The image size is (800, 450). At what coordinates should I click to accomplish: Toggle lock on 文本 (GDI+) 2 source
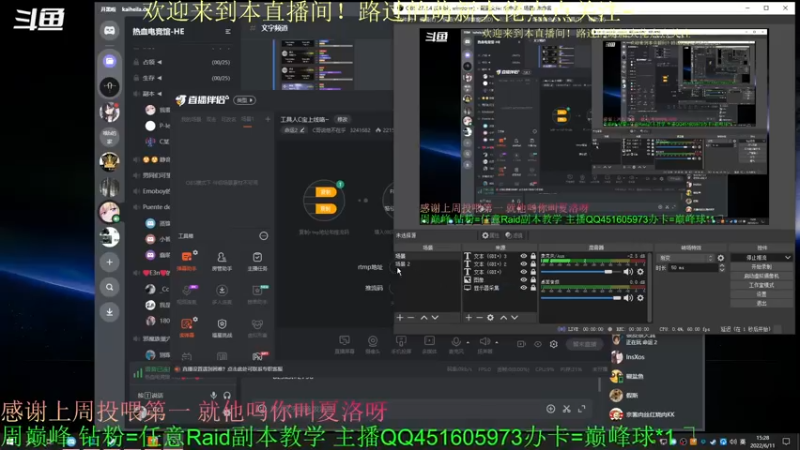[x=533, y=264]
